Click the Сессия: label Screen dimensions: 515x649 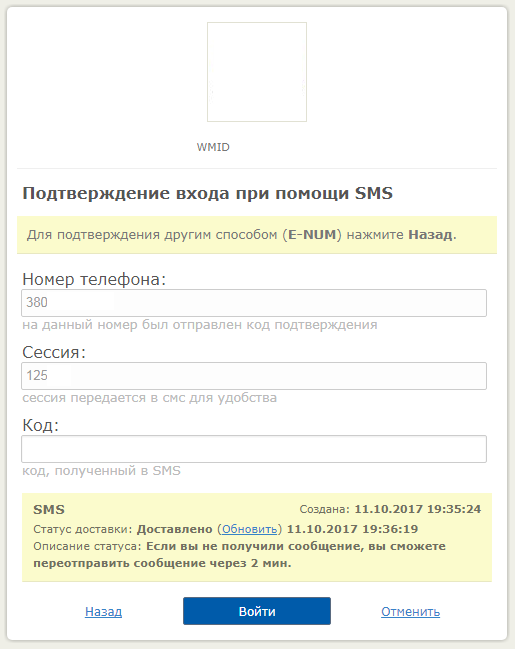(x=54, y=352)
